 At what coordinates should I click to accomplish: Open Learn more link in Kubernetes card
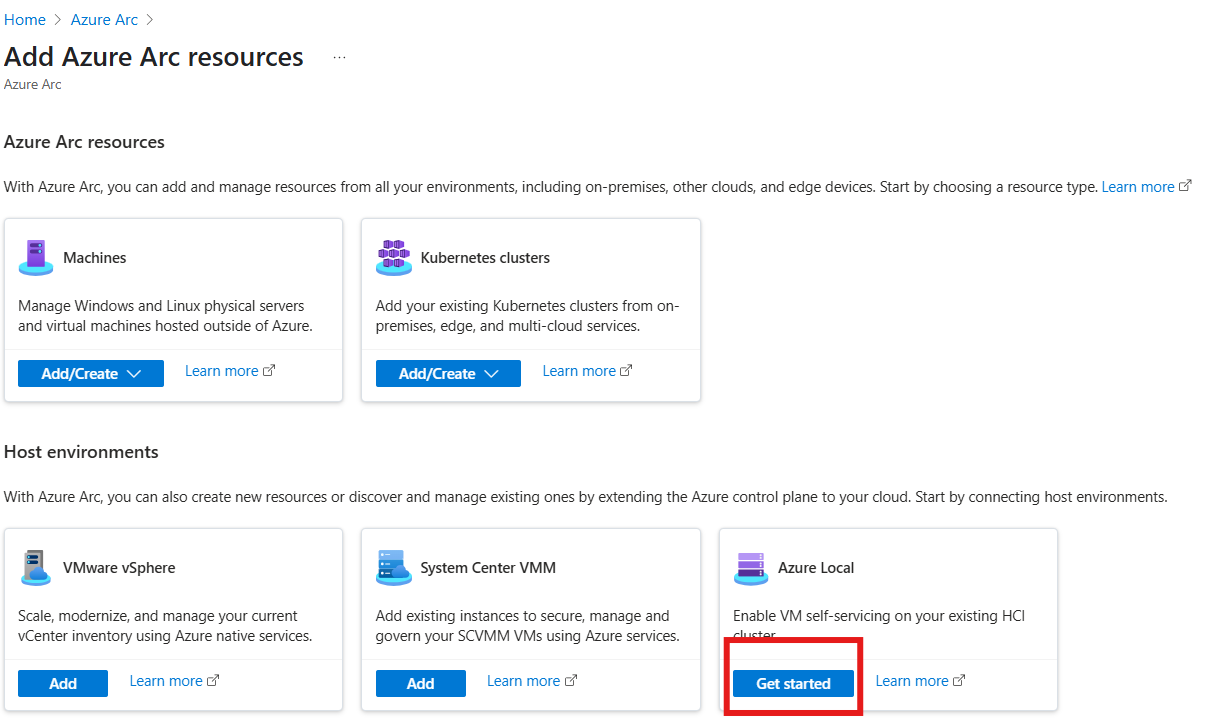tap(587, 371)
